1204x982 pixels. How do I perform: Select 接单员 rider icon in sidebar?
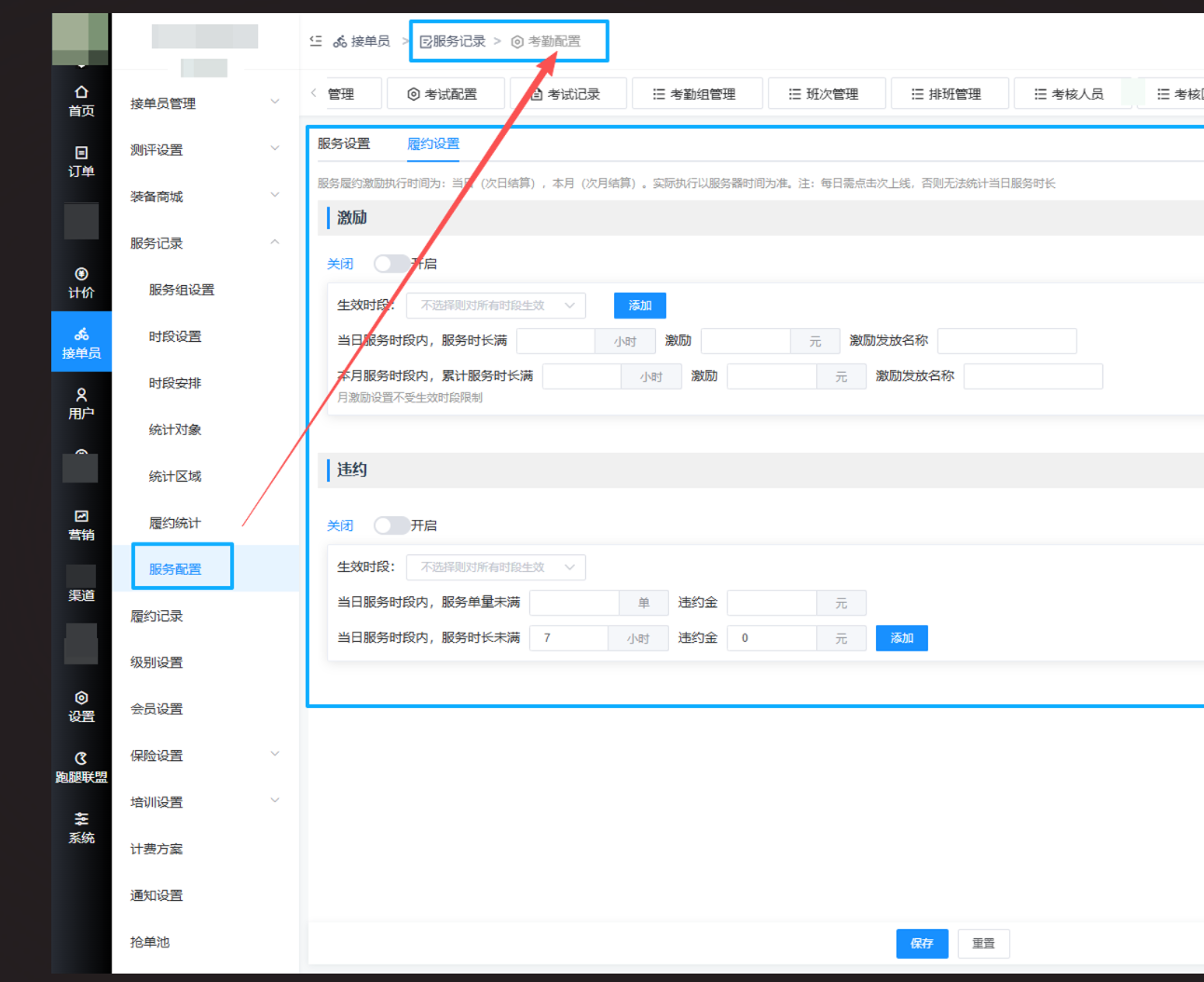click(81, 343)
